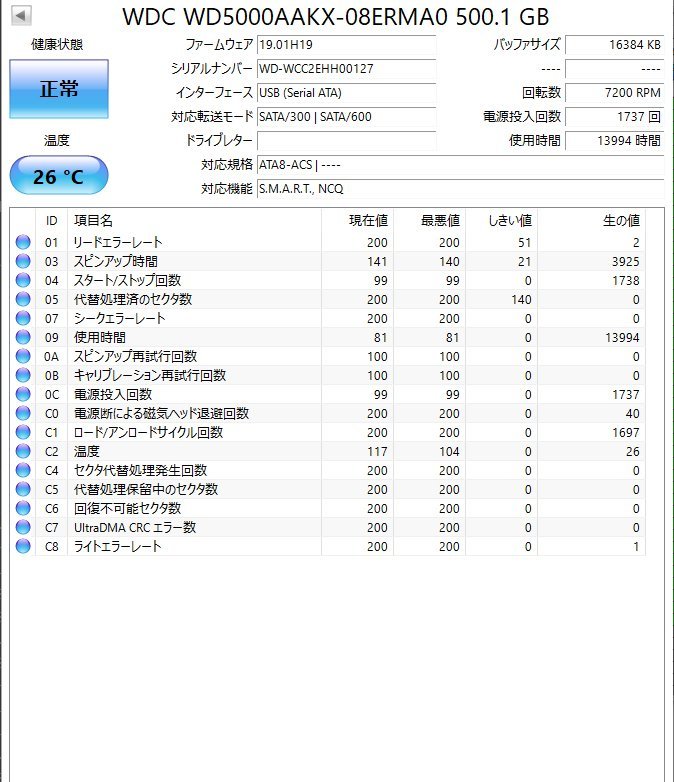Click the 対応機能 field S.M.A.R.T., NCQ

[x=460, y=189]
